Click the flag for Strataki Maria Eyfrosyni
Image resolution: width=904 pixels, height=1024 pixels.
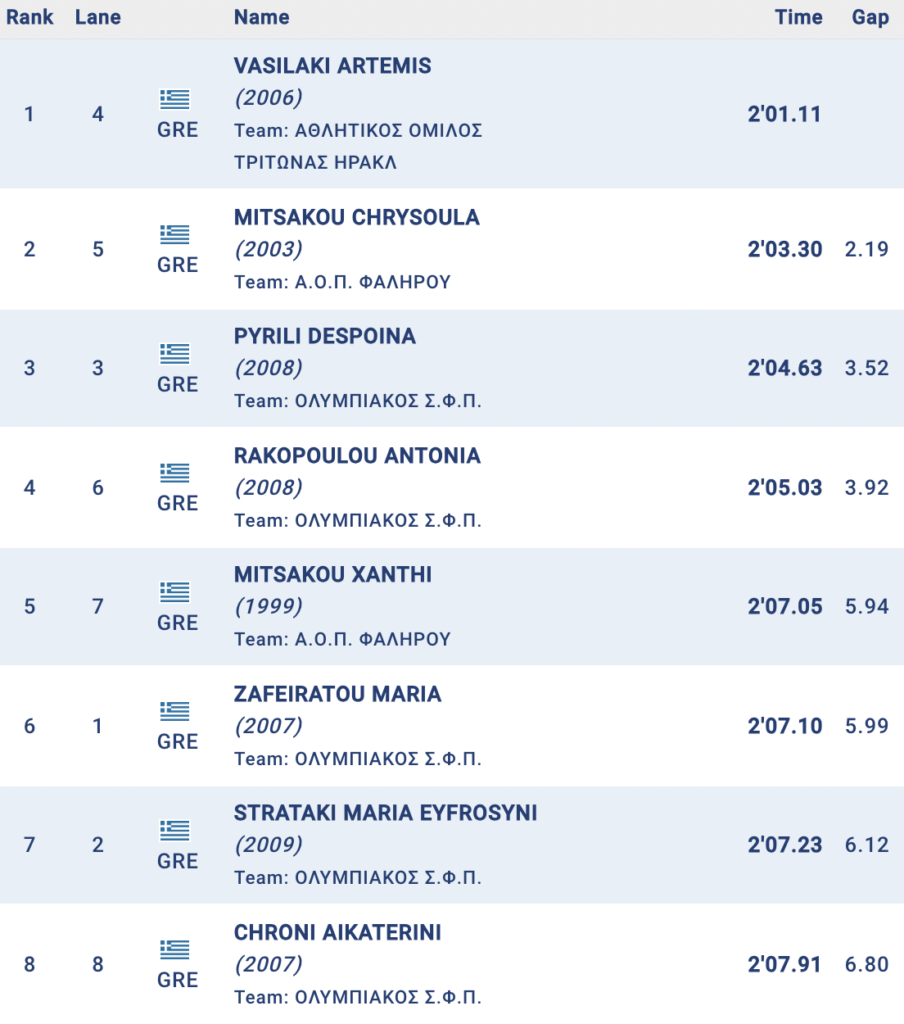175,830
